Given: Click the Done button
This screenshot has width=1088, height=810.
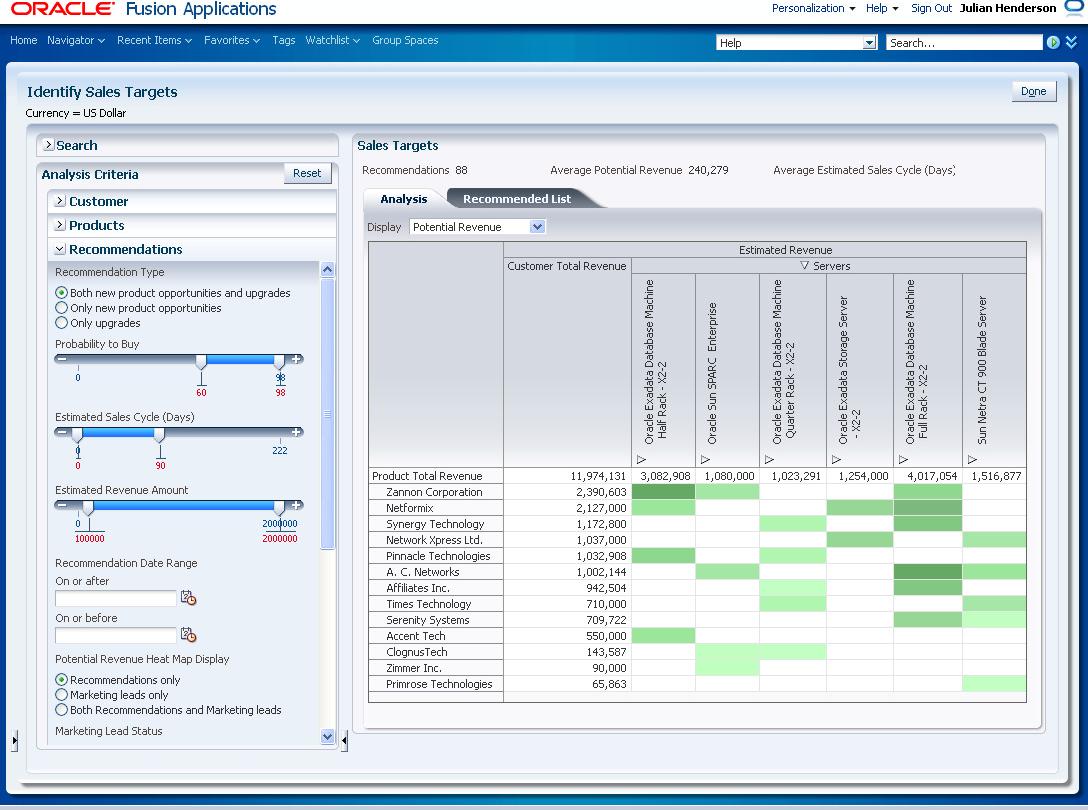Looking at the screenshot, I should (1034, 91).
